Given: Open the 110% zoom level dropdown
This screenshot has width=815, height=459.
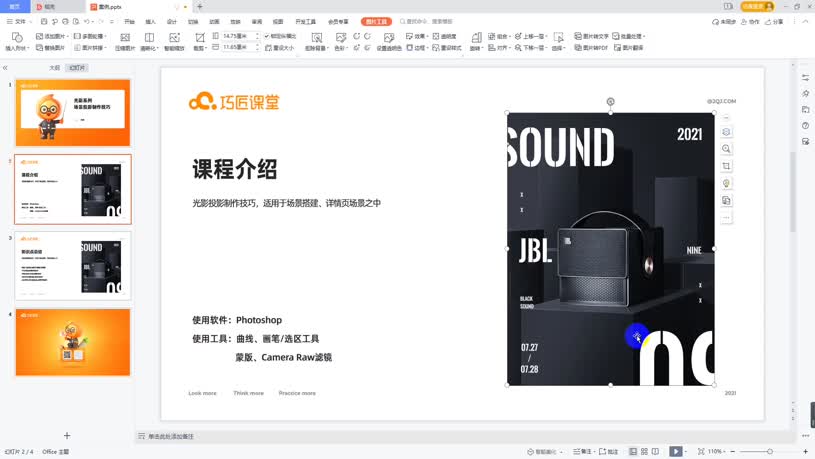Looking at the screenshot, I should (x=717, y=451).
